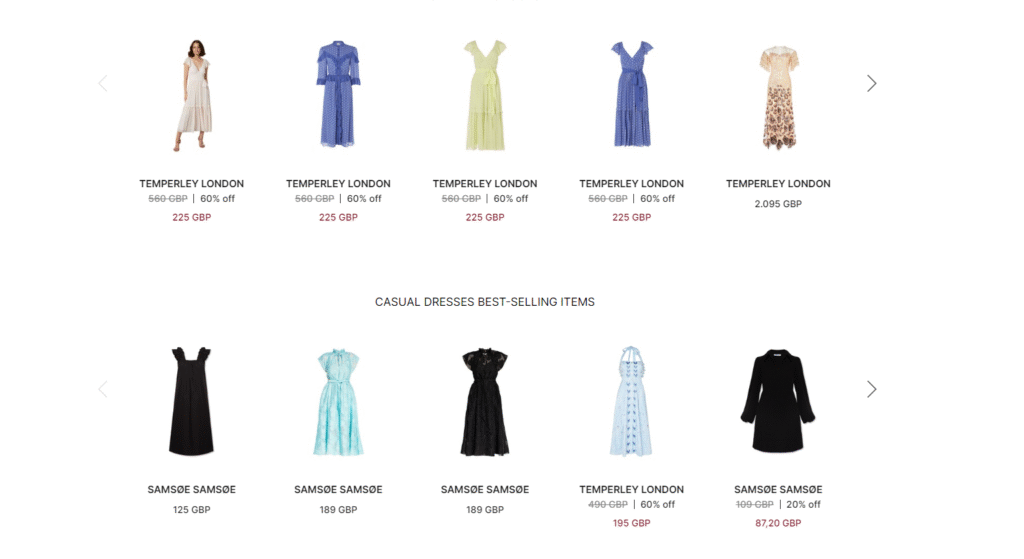The height and width of the screenshot is (559, 1024).
Task: View the blue ruffled shirt dress
Action: point(338,94)
